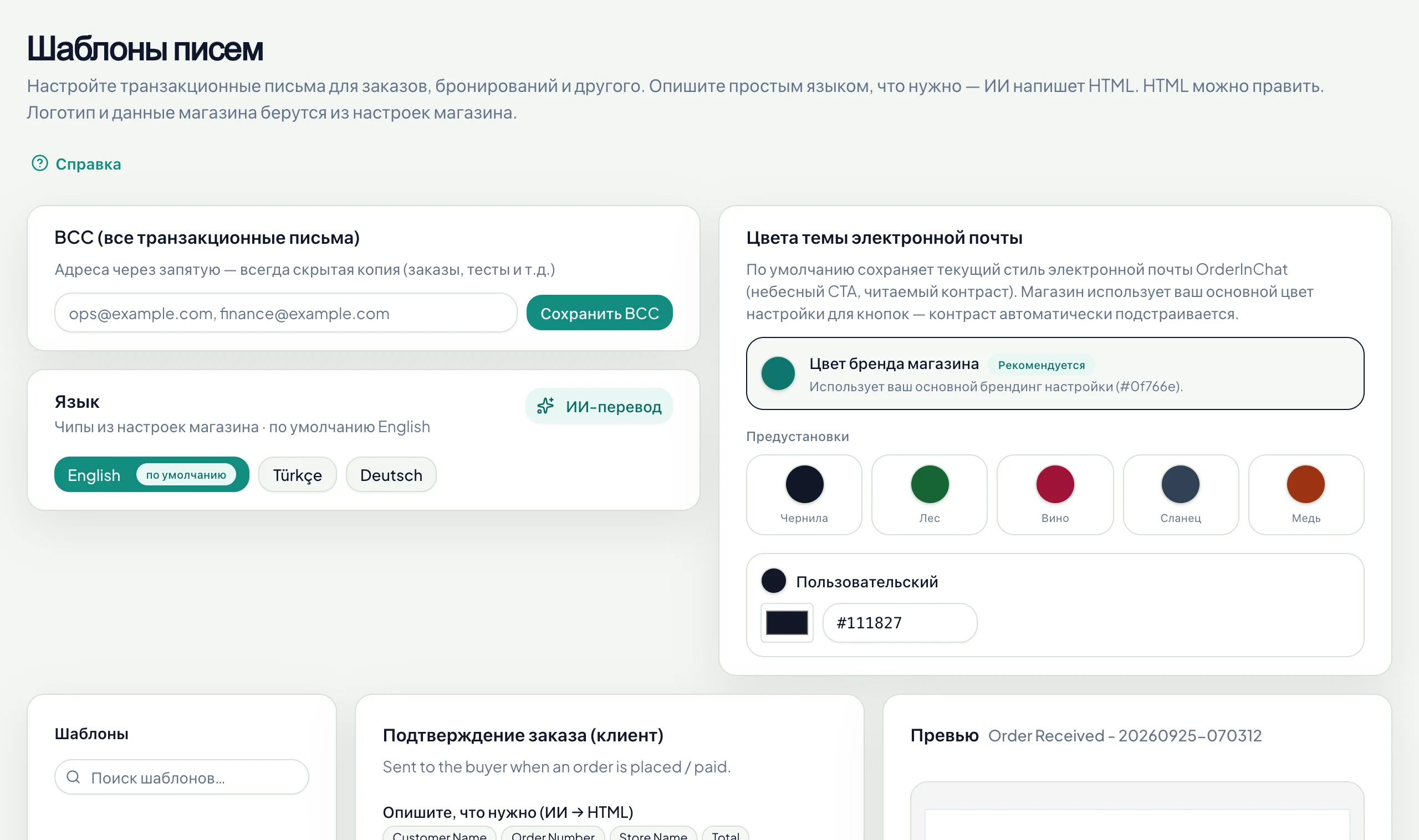The height and width of the screenshot is (840, 1419).
Task: Choose the Медь copper preset
Action: 1306,495
